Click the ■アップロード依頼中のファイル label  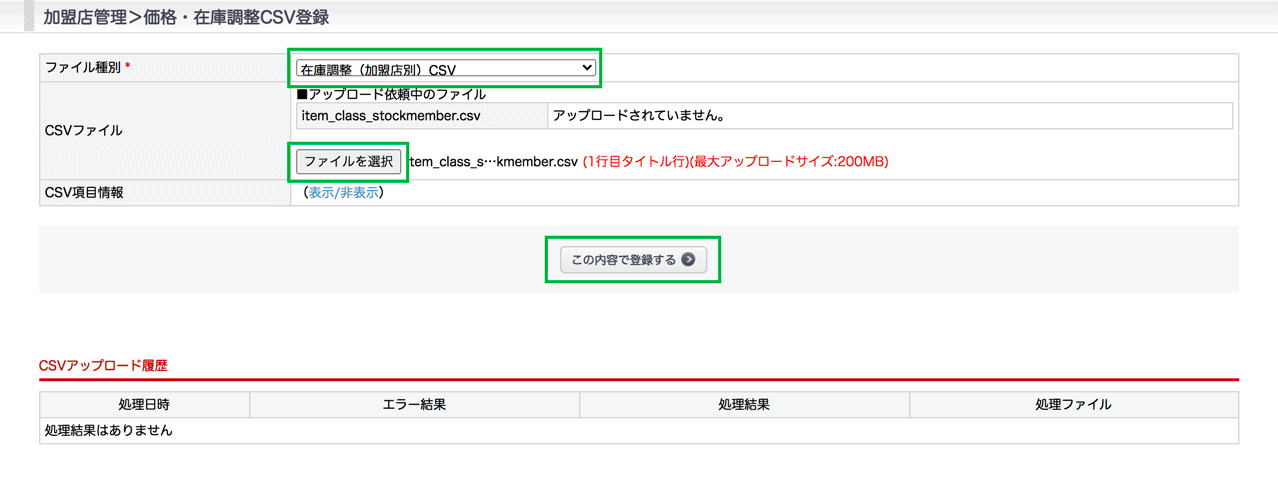(391, 94)
